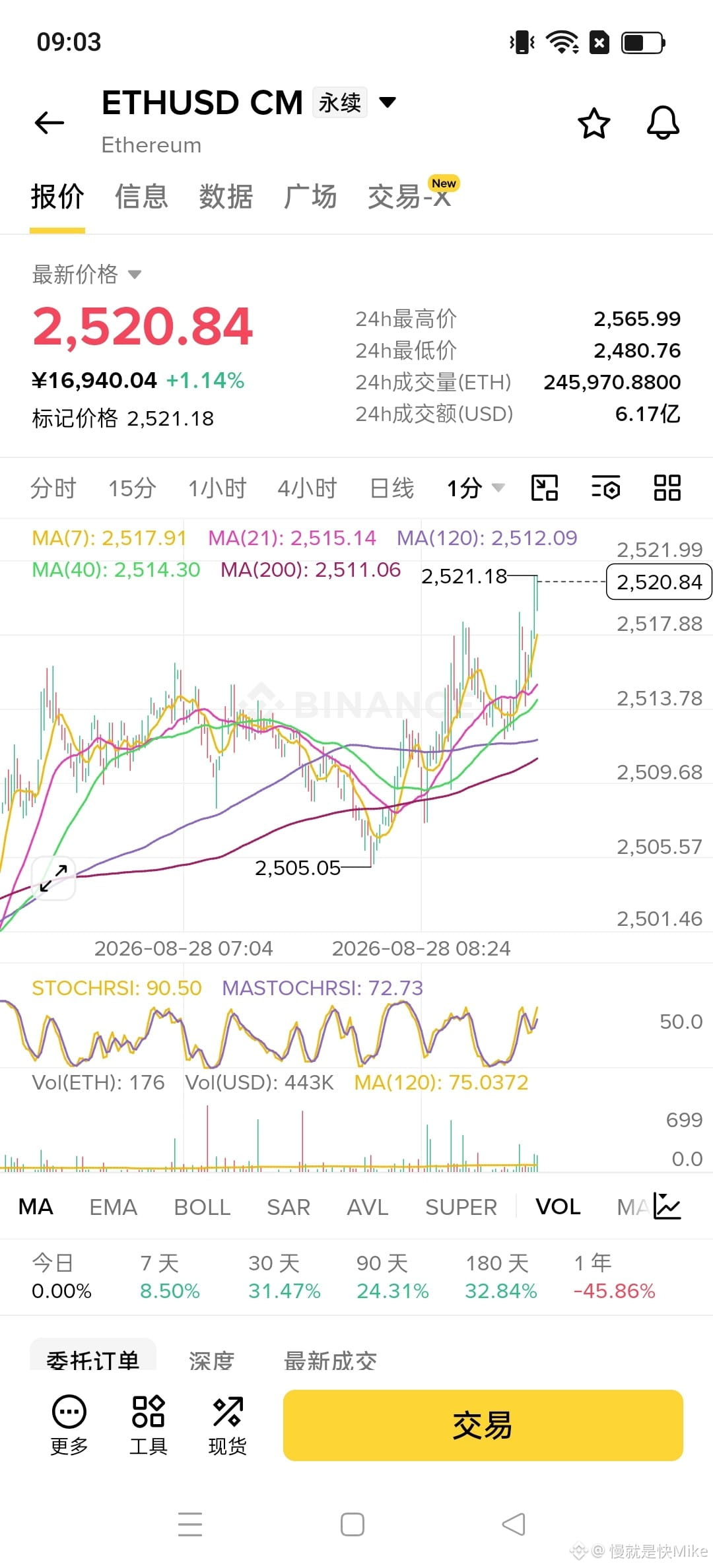
Task: Tap the 90 天 24.31% performance
Action: tap(393, 1277)
